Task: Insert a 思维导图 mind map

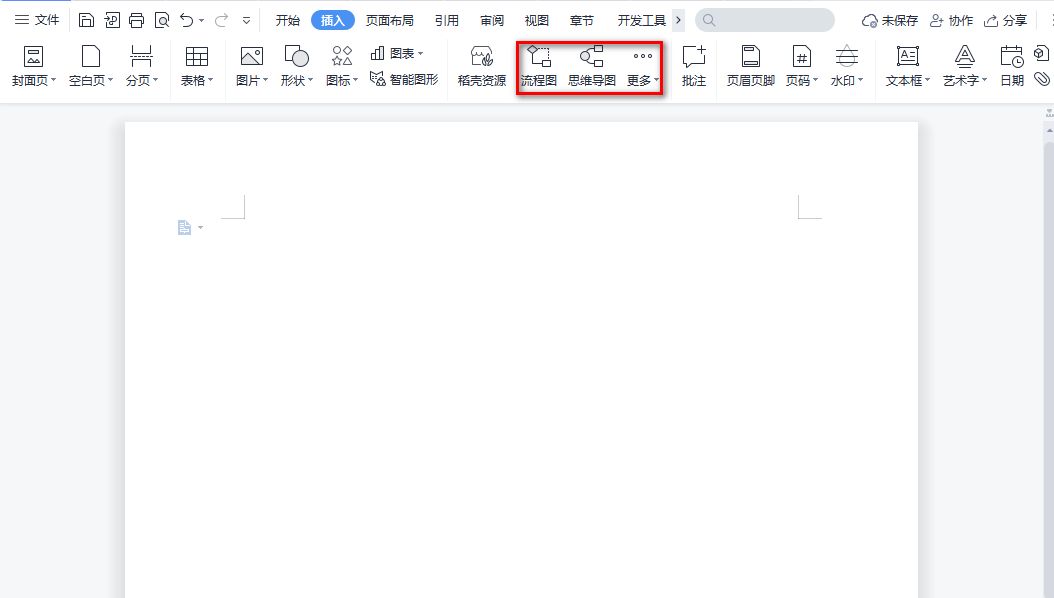Action: [x=592, y=66]
